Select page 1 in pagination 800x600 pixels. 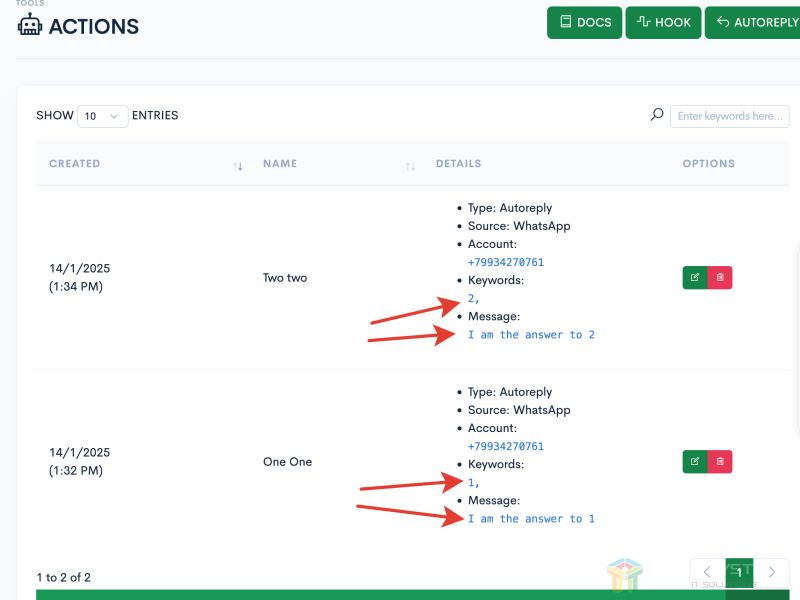coord(739,572)
